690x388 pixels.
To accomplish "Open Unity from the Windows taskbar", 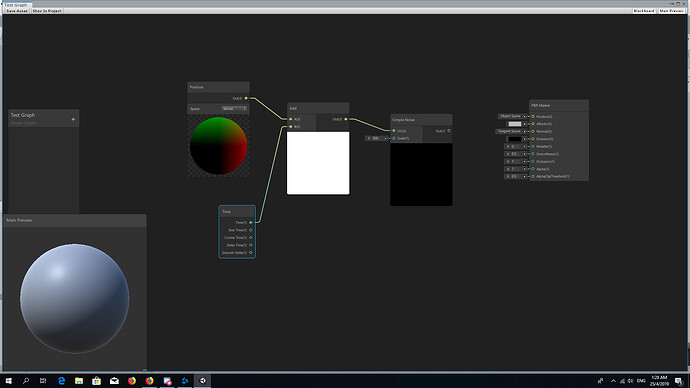I will (x=203, y=381).
